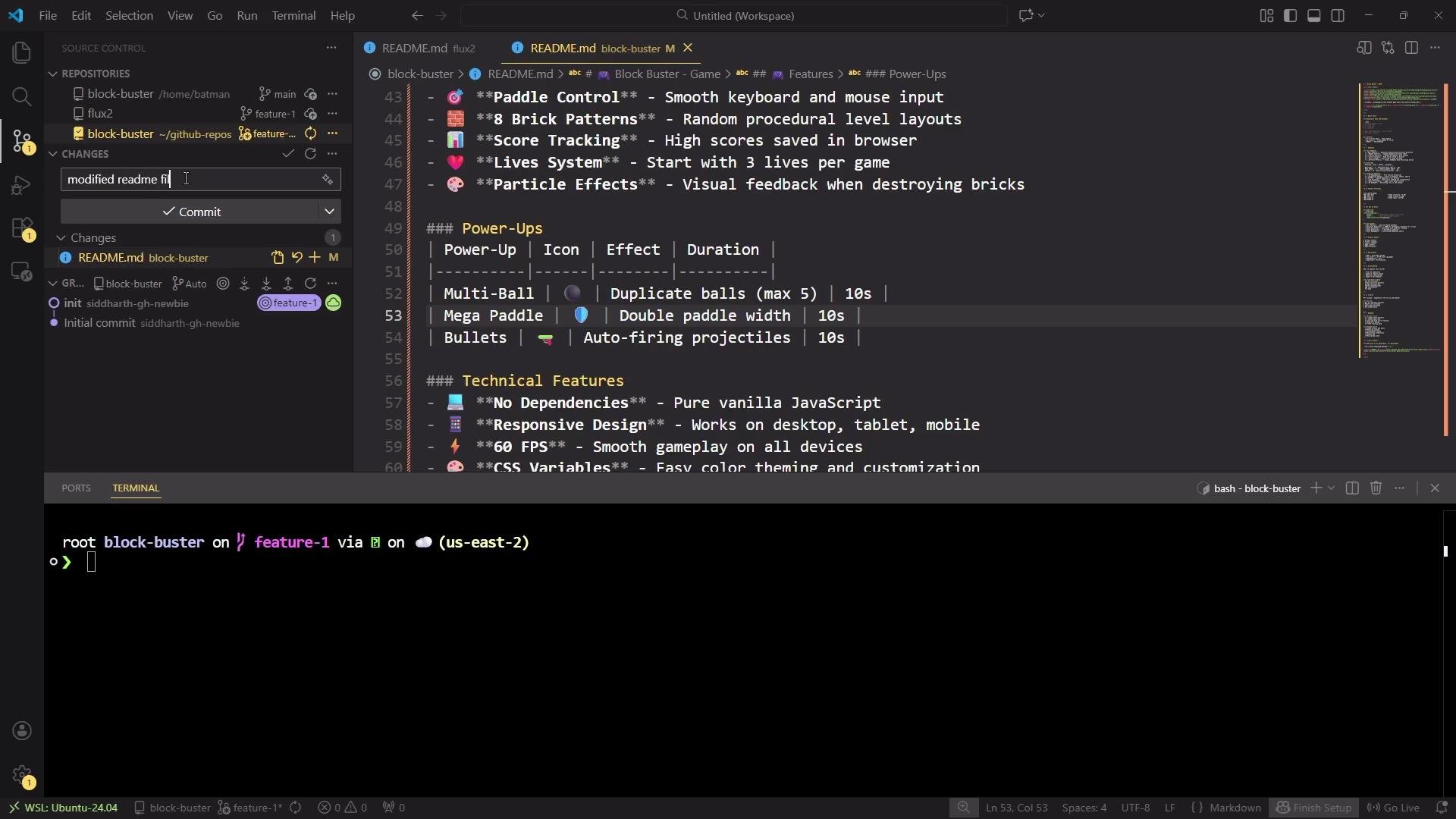Toggle secondary side bar visibility
This screenshot has width=1456, height=819.
(1338, 15)
